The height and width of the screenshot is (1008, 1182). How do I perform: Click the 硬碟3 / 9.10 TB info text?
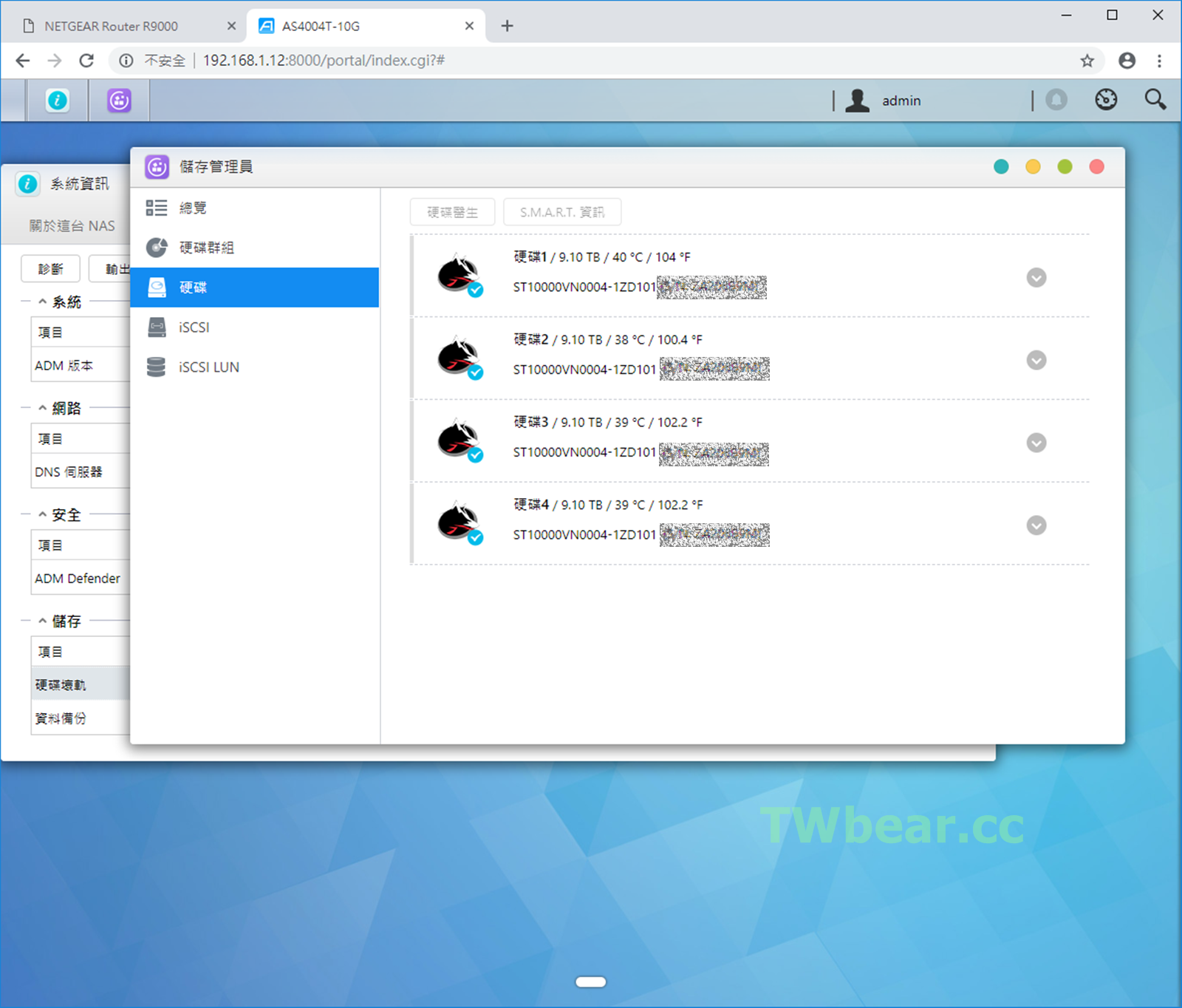pos(608,423)
